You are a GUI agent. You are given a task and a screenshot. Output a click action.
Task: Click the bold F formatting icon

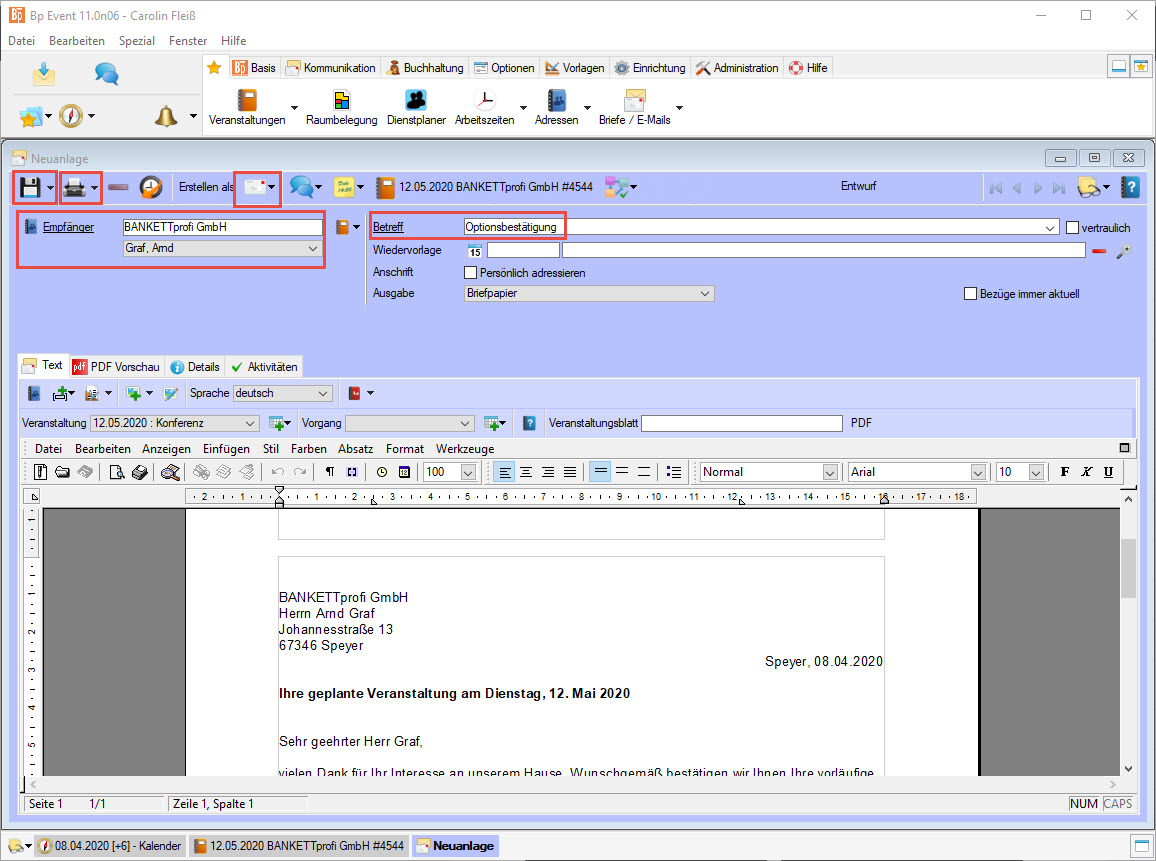tap(1064, 472)
